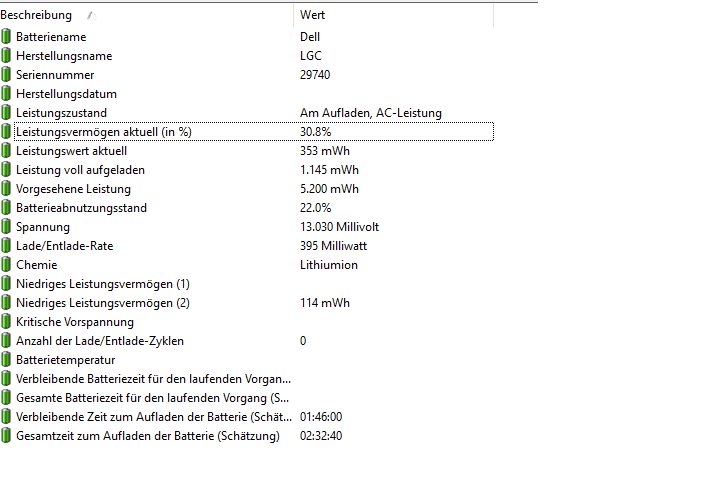Select the Chemie row label

point(36,265)
